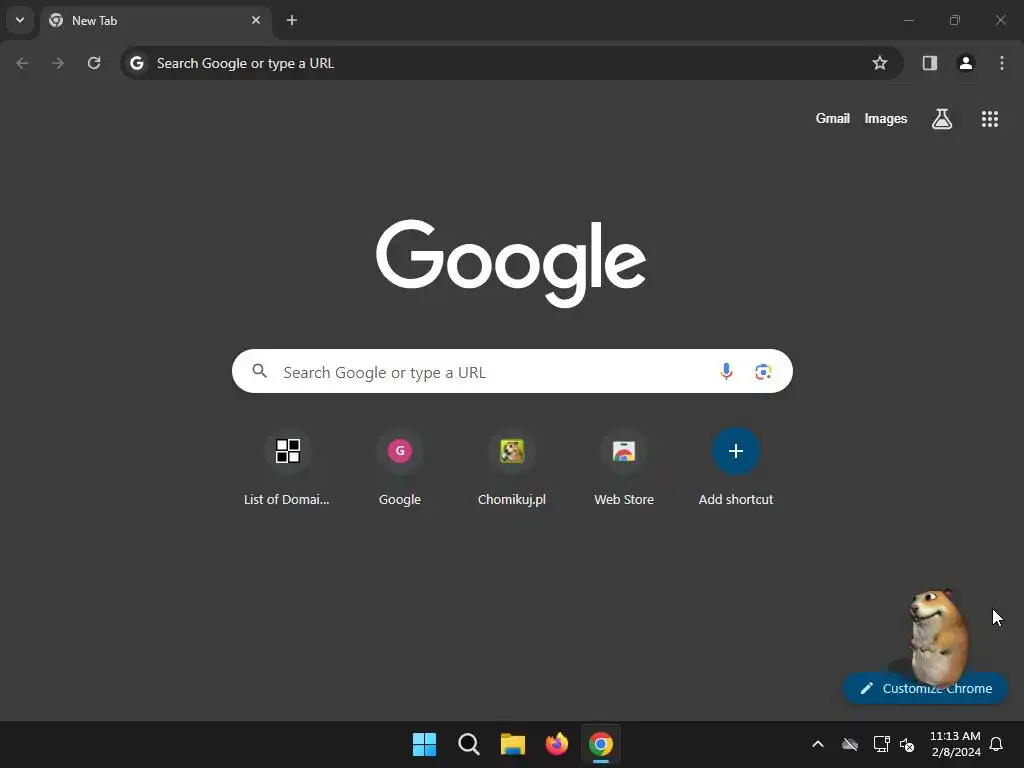Viewport: 1024px width, 768px height.
Task: Bookmark this tab with star icon
Action: click(x=880, y=63)
